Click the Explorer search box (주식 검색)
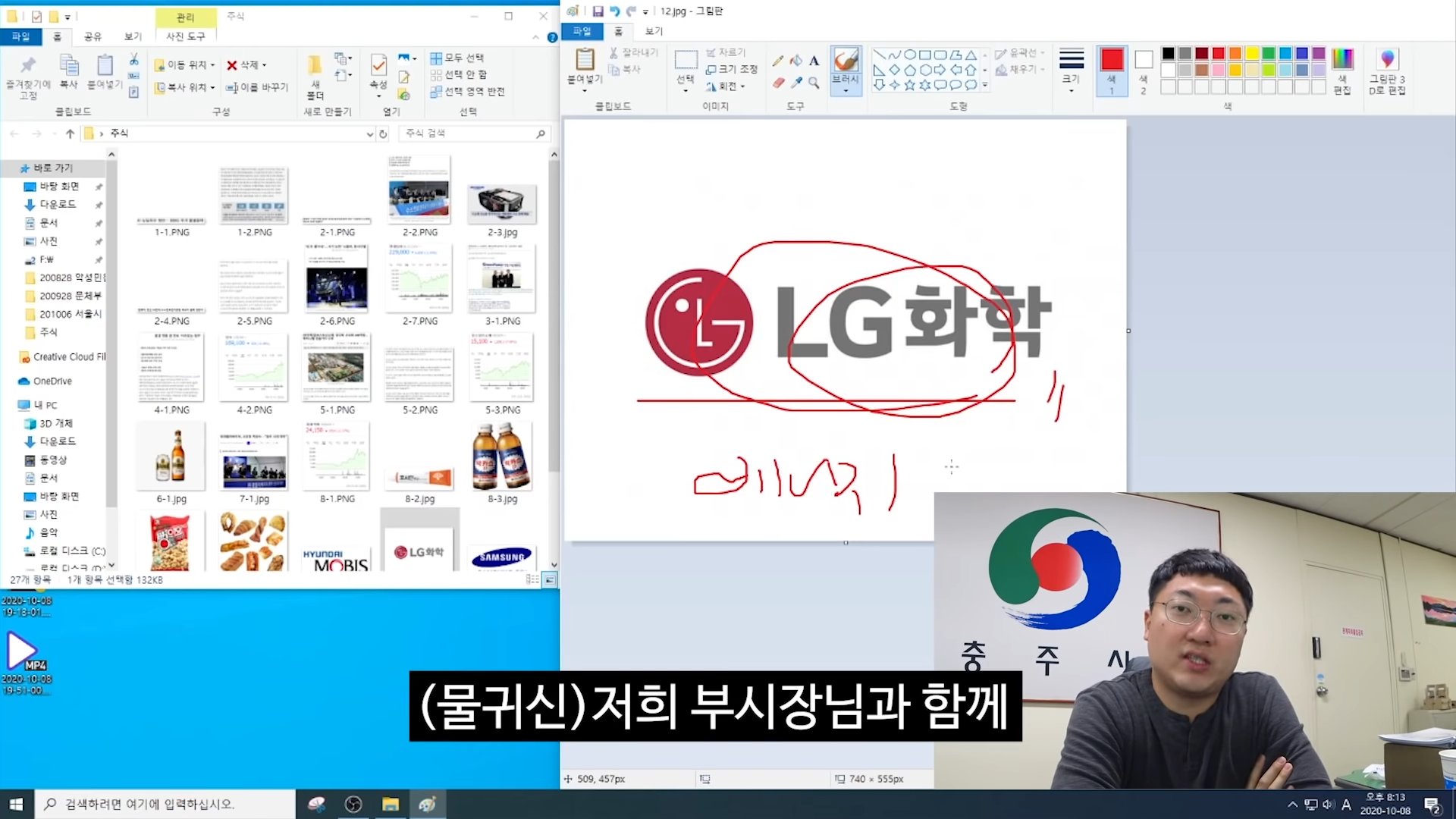This screenshot has height=819, width=1456. tap(475, 133)
